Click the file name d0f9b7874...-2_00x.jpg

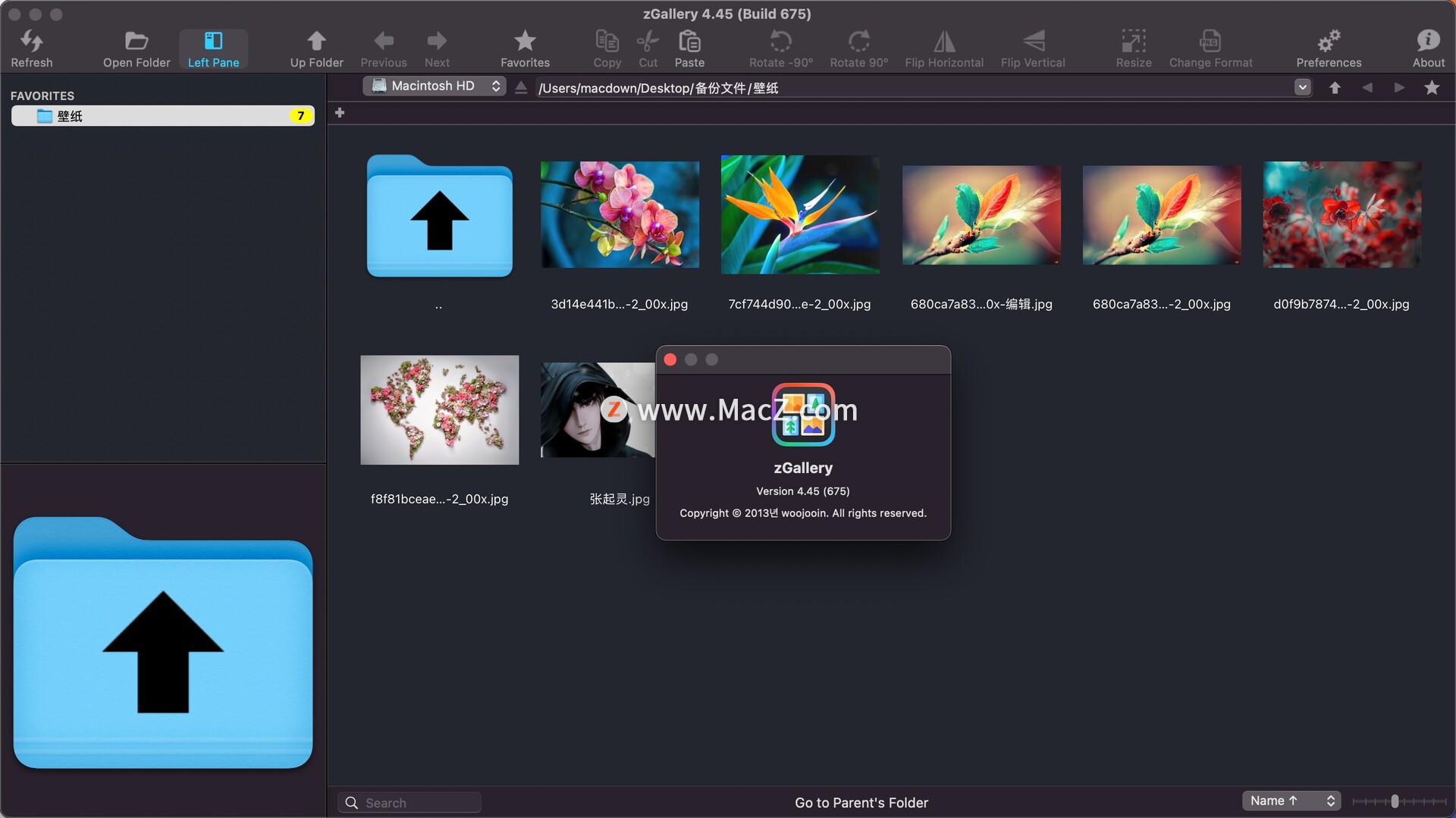(1341, 304)
